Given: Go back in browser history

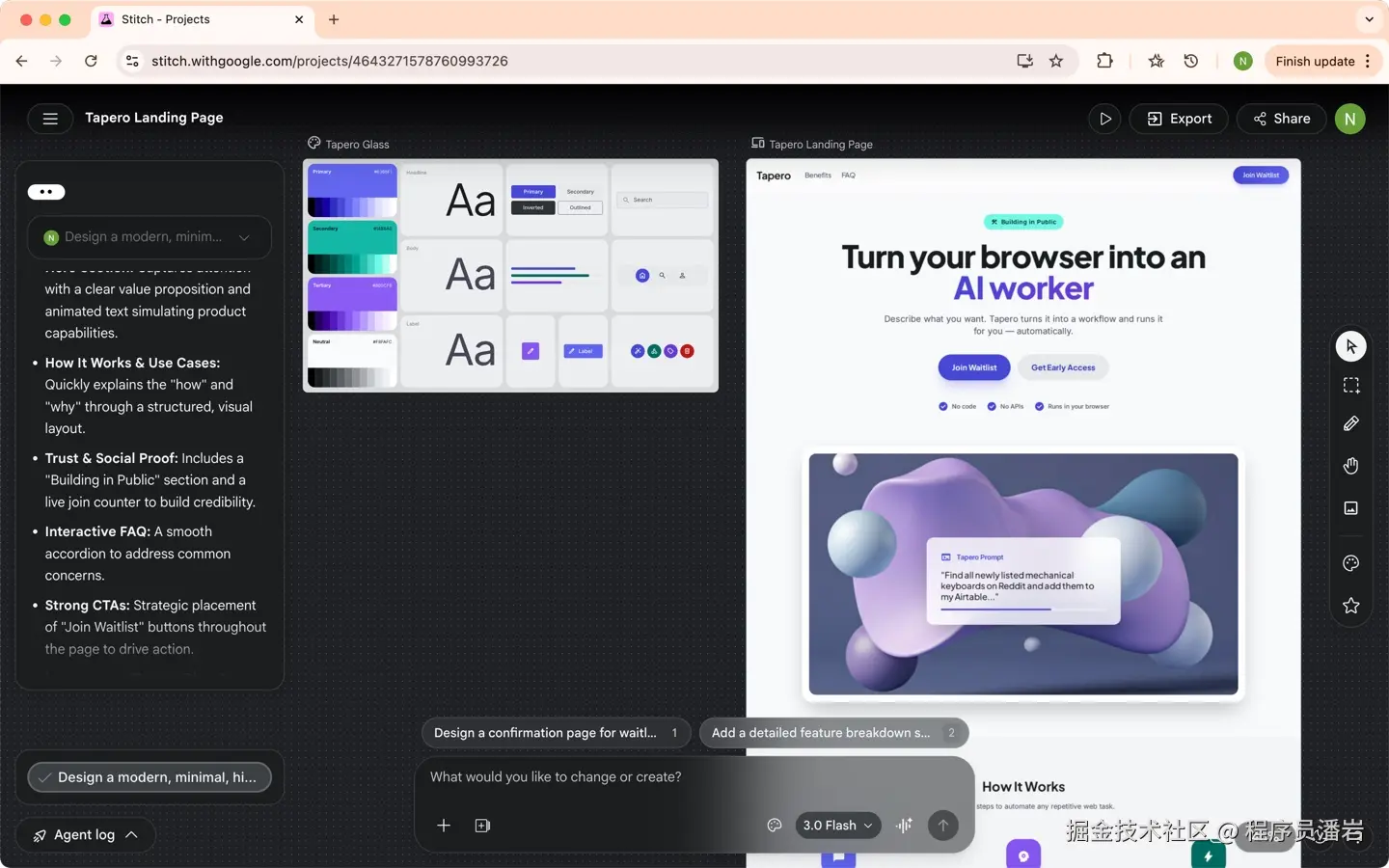Looking at the screenshot, I should (21, 61).
